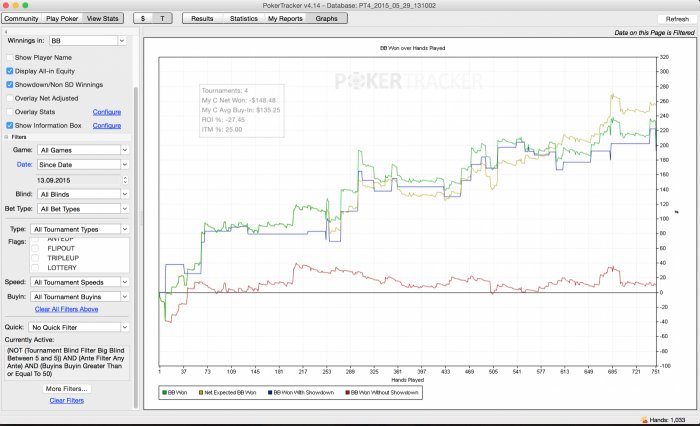Viewport: 700px width, 426px height.
Task: Open the Quick filter dropdown
Action: pos(79,327)
